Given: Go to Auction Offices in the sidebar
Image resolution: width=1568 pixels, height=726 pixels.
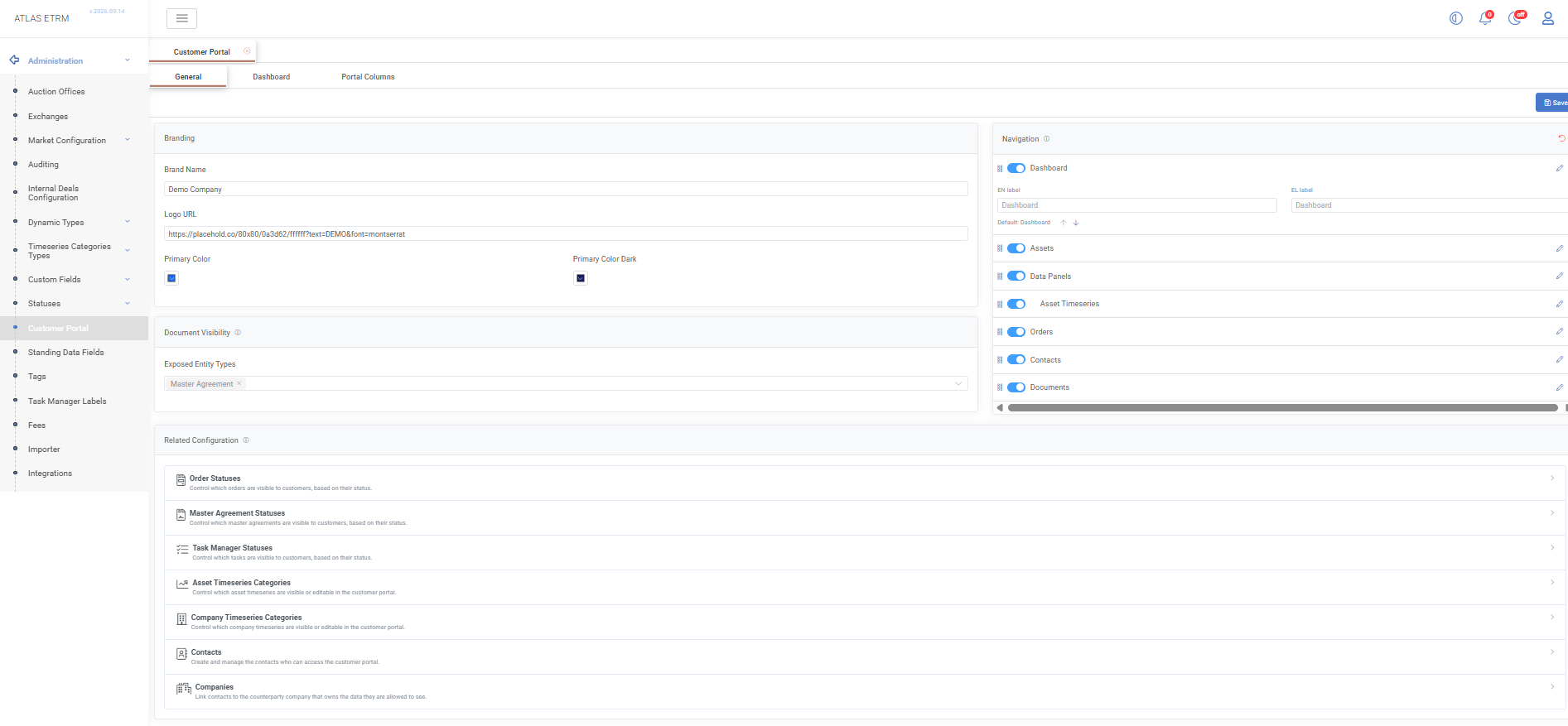Looking at the screenshot, I should point(56,92).
